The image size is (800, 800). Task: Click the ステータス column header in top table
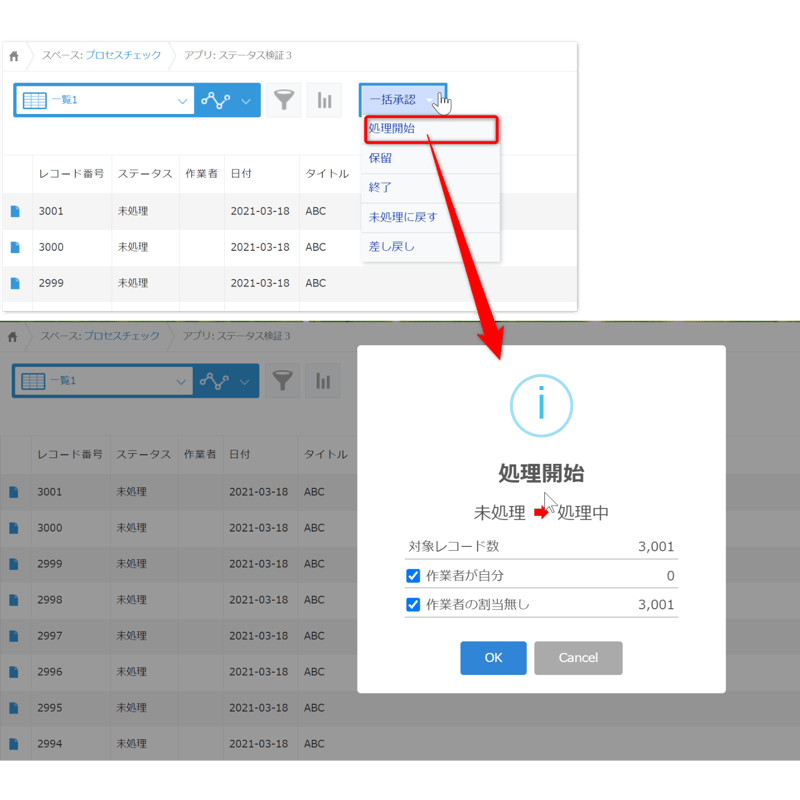coord(145,174)
